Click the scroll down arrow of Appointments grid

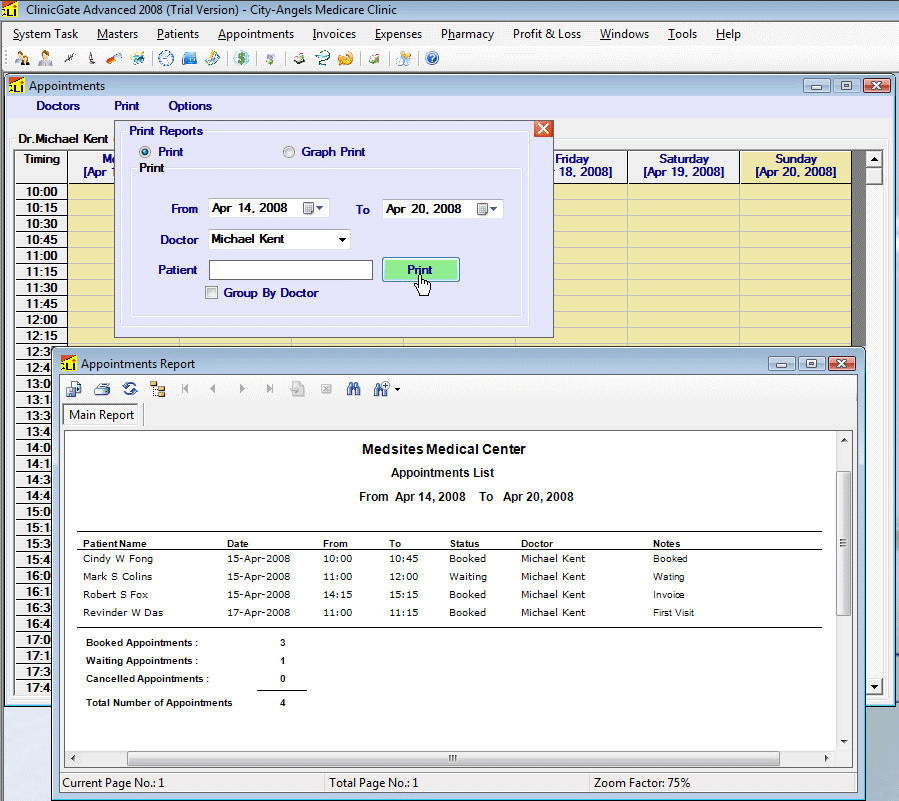874,686
